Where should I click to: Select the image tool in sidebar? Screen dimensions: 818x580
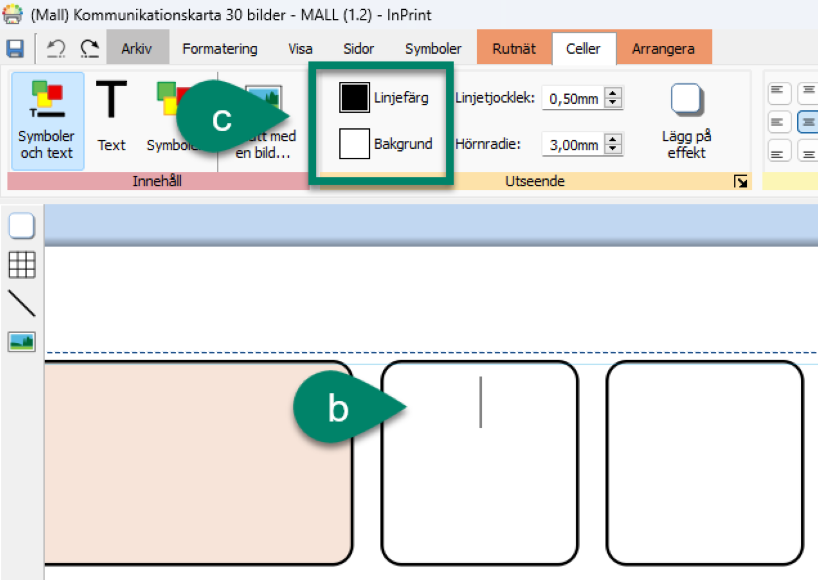point(22,342)
